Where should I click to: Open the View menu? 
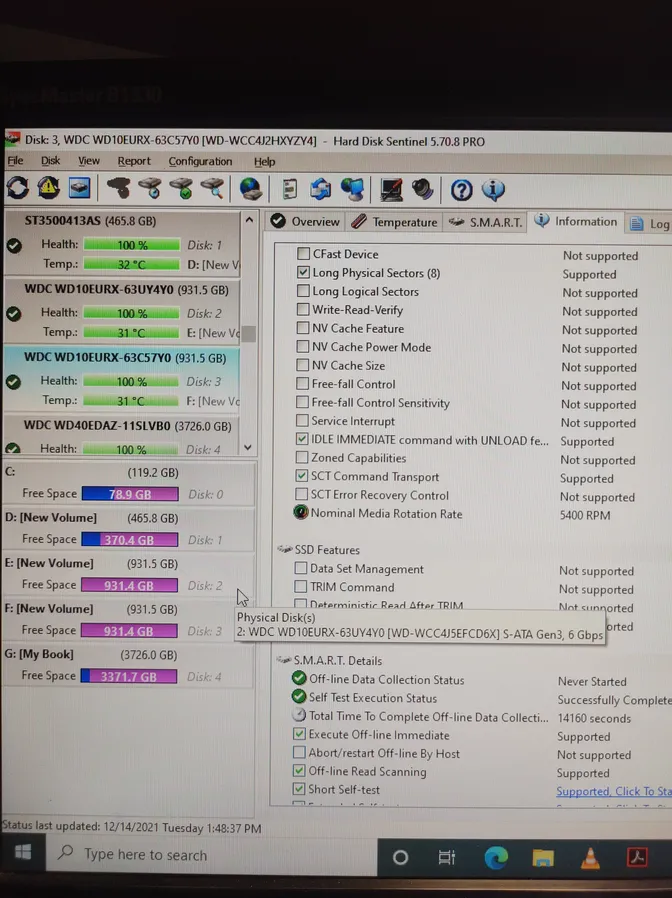click(x=89, y=161)
